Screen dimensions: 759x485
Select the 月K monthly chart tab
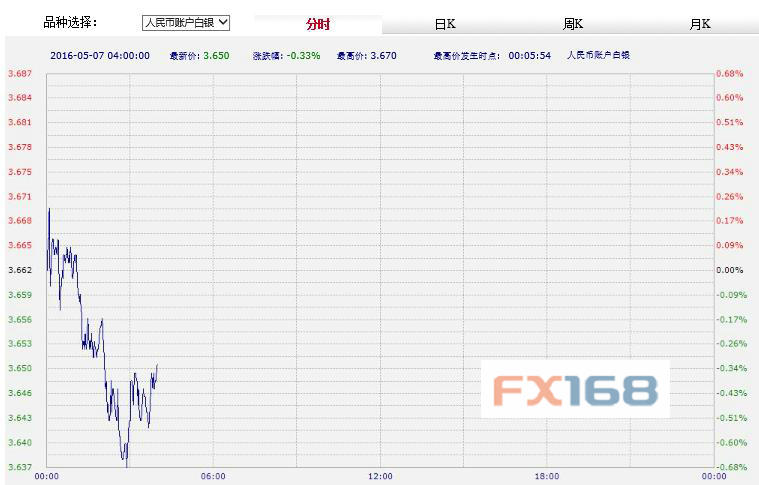click(x=700, y=24)
